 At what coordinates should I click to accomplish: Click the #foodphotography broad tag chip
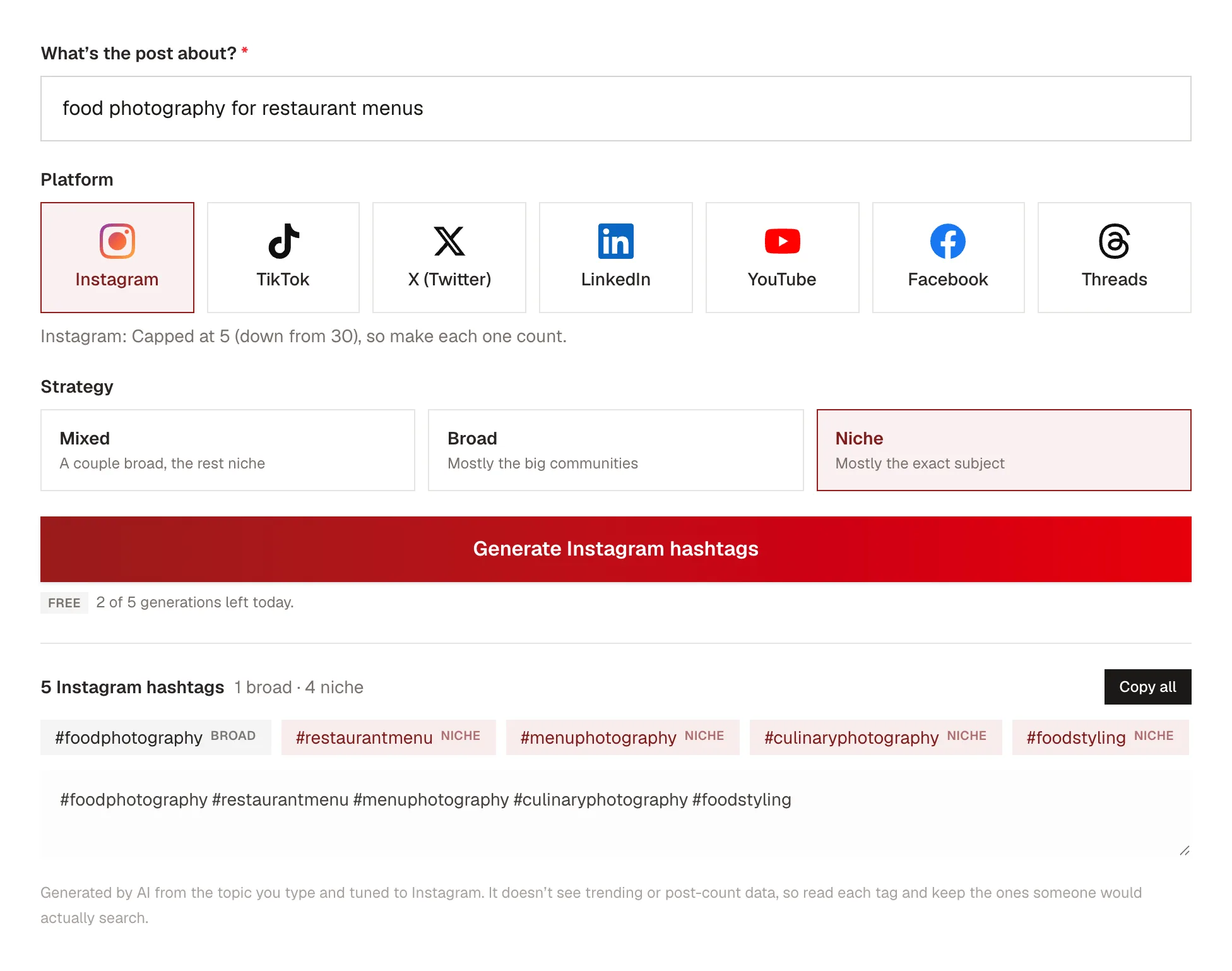coord(156,737)
